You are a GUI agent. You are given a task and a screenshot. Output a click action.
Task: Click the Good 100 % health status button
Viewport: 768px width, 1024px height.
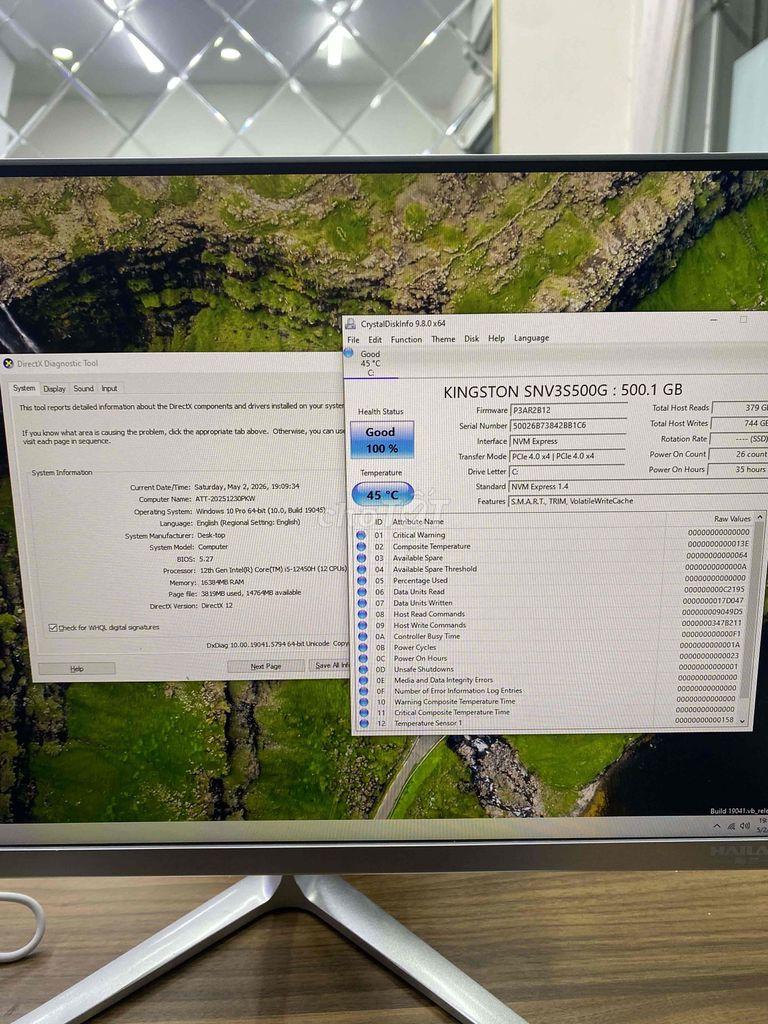[x=381, y=440]
